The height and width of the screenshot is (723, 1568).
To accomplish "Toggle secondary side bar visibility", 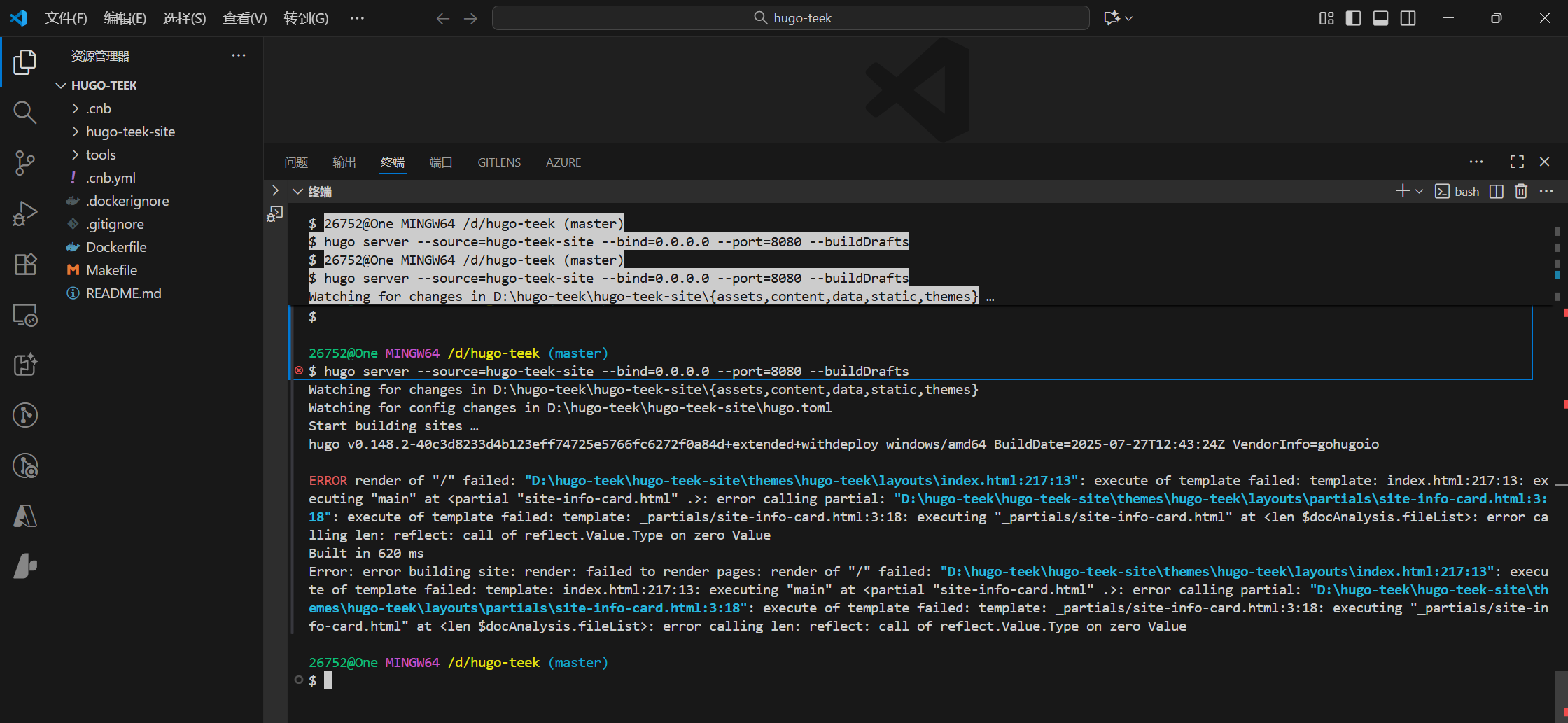I will coord(1408,18).
